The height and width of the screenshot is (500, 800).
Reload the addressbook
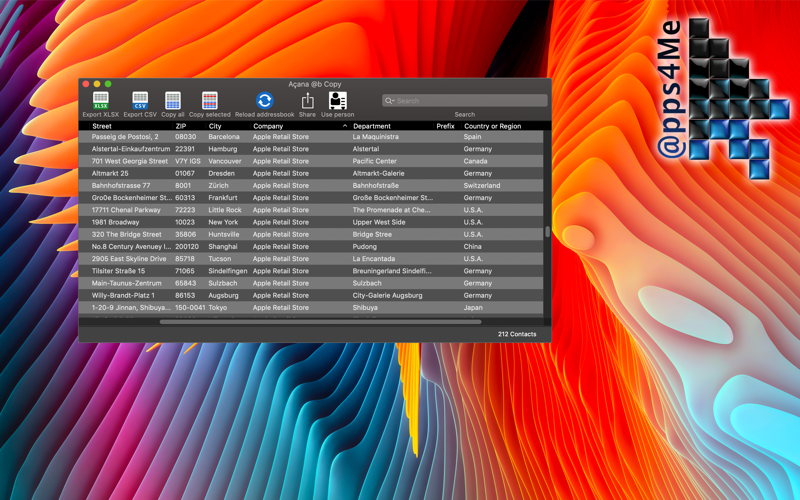(x=264, y=100)
